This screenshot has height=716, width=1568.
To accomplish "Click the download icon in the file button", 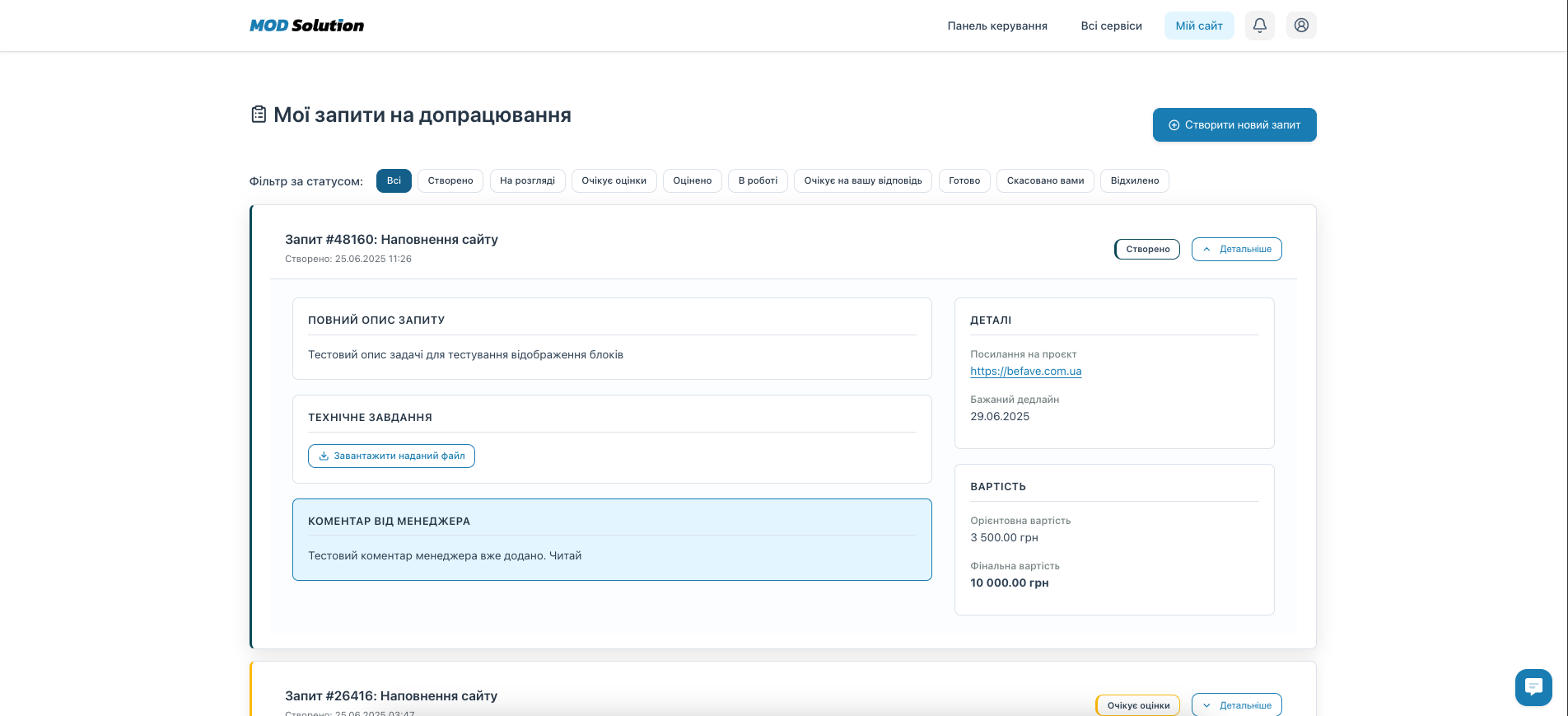I will [324, 456].
